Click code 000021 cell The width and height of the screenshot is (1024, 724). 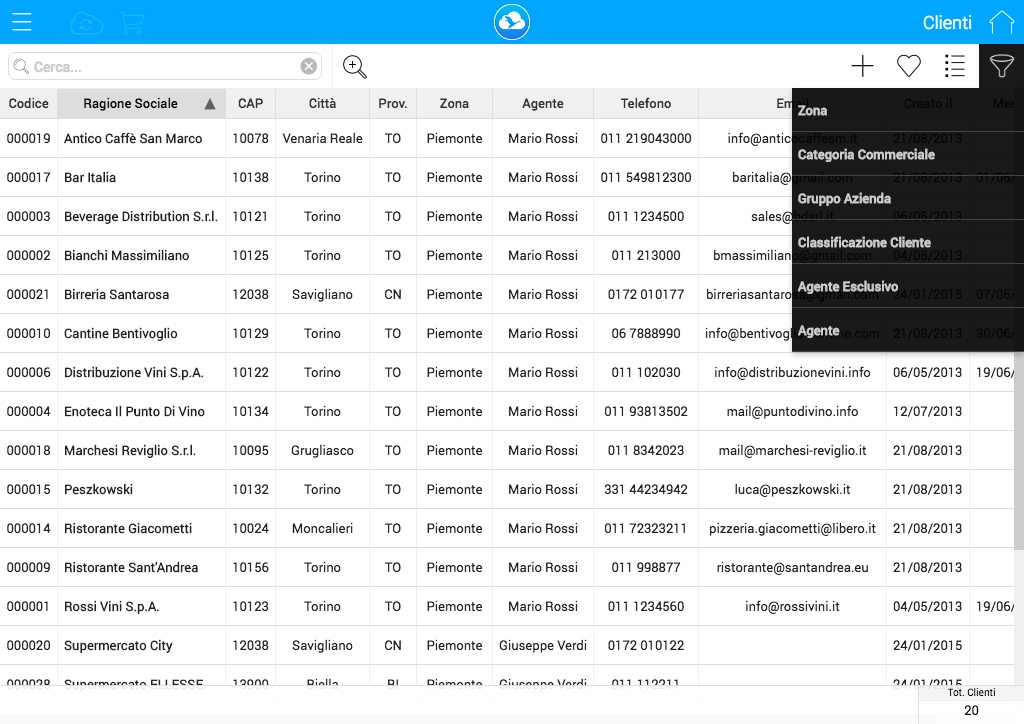29,294
